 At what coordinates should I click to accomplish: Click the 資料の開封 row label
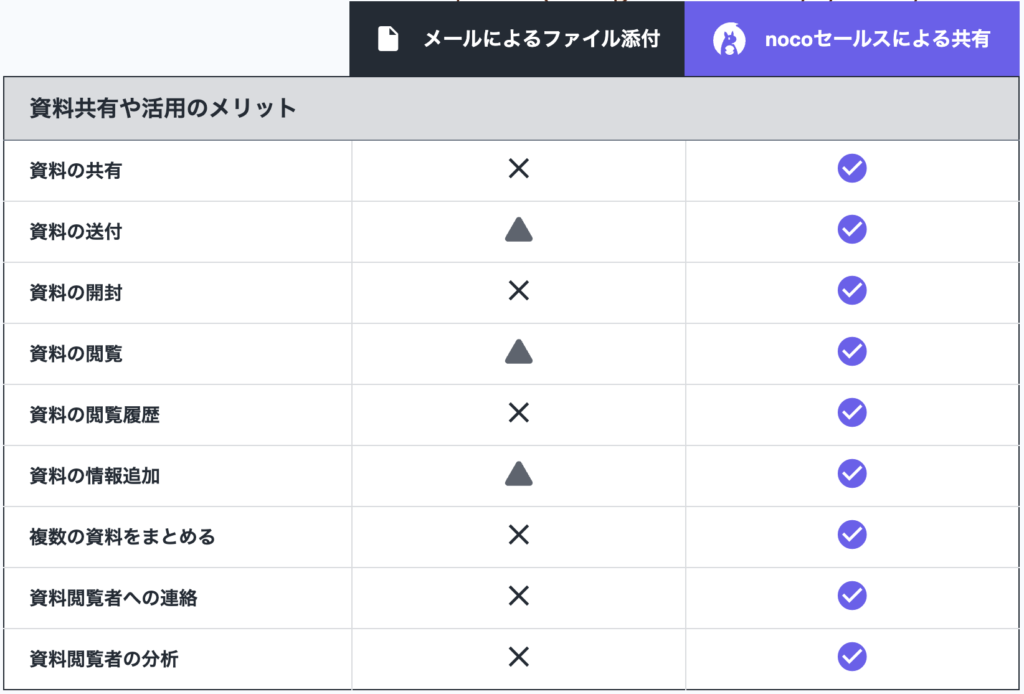point(76,292)
